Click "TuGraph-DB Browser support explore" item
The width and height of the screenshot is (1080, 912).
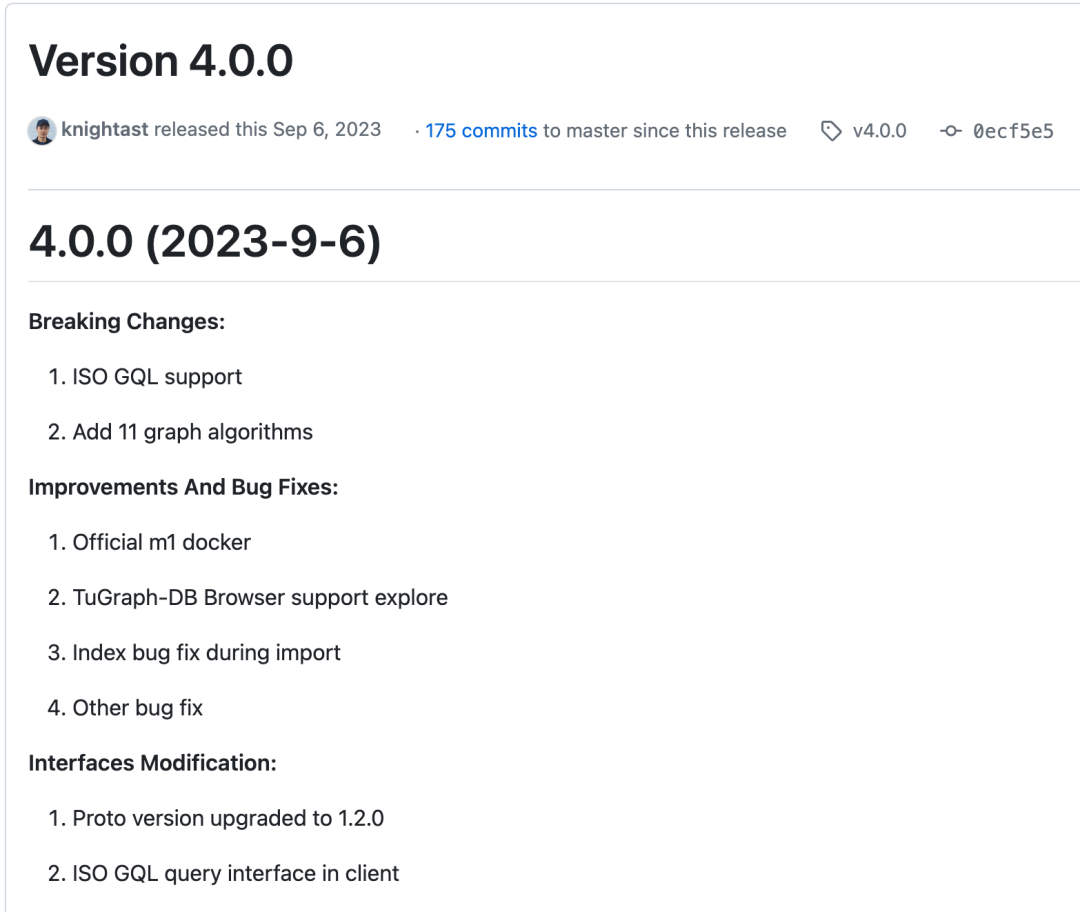tap(260, 597)
